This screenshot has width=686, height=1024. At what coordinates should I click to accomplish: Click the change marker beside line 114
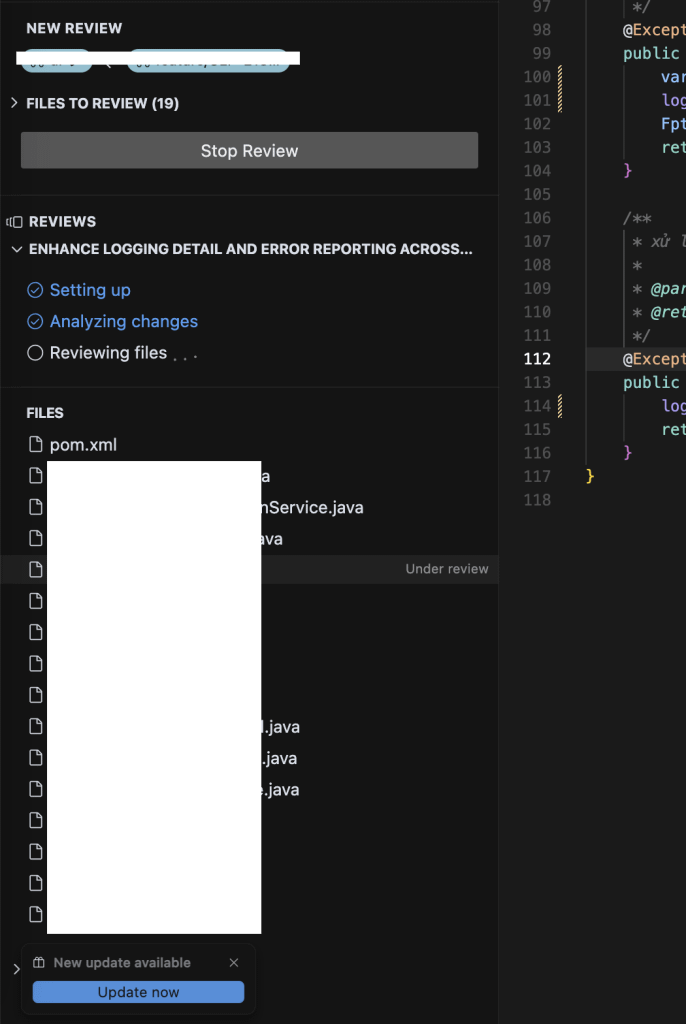[560, 406]
